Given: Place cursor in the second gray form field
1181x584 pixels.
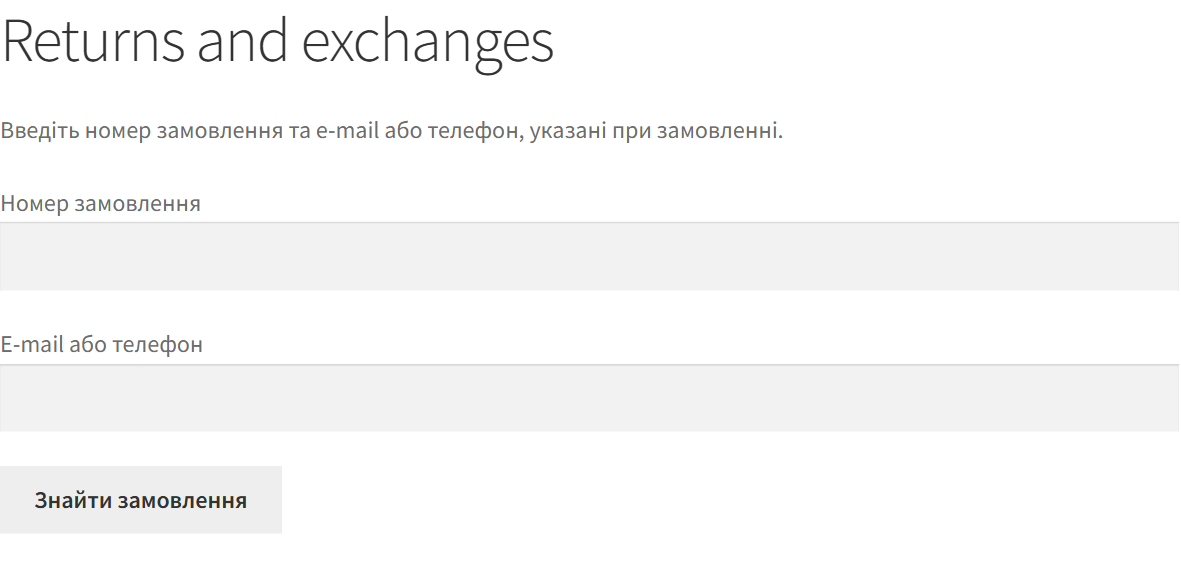Looking at the screenshot, I should (590, 398).
